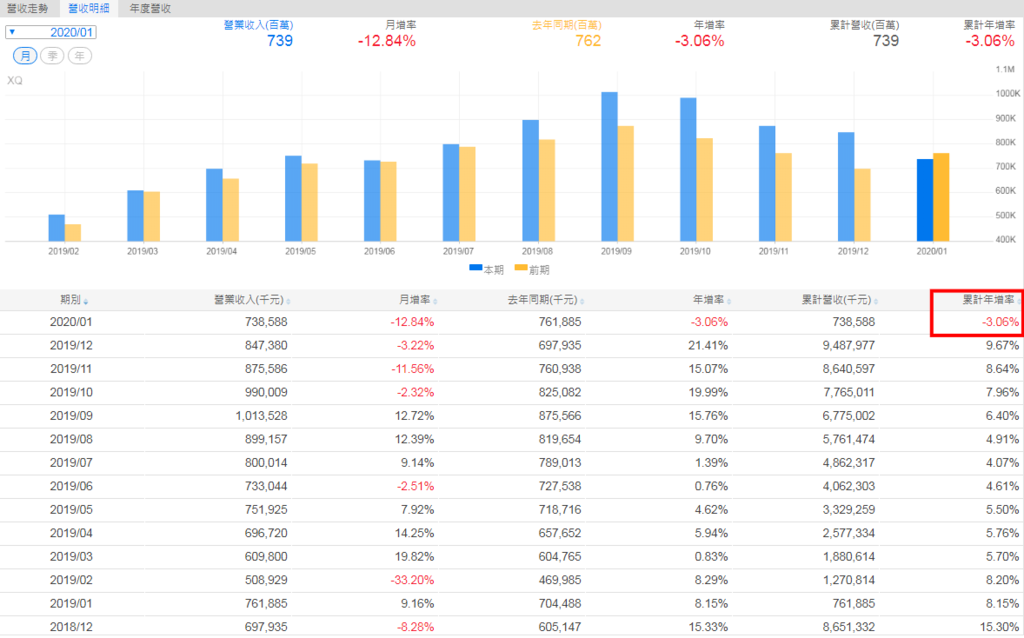Click the 2019/02 blue chart bar
Screen dimensions: 1024x638
click(56, 229)
